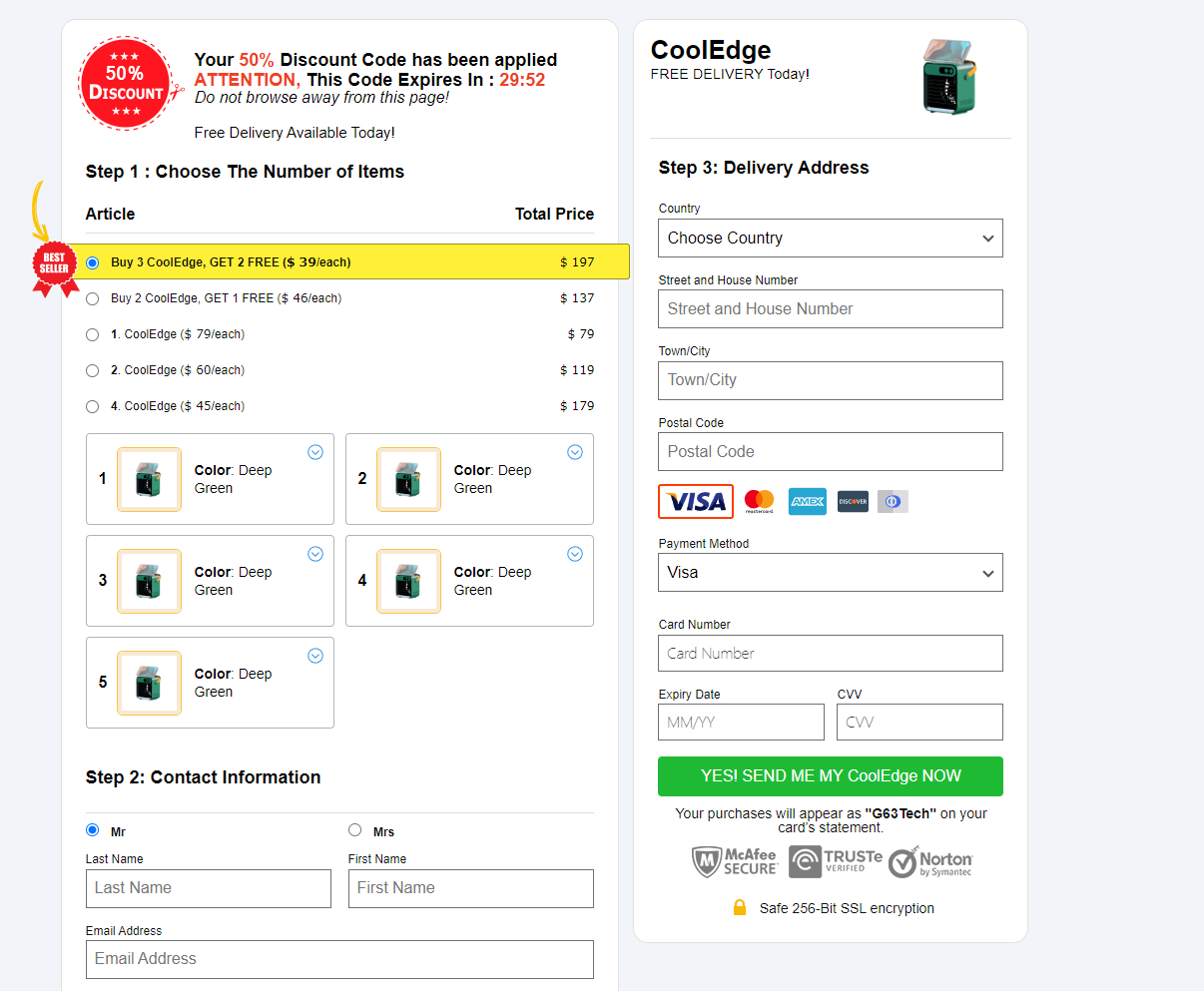Click the Email Address input field

[339, 959]
